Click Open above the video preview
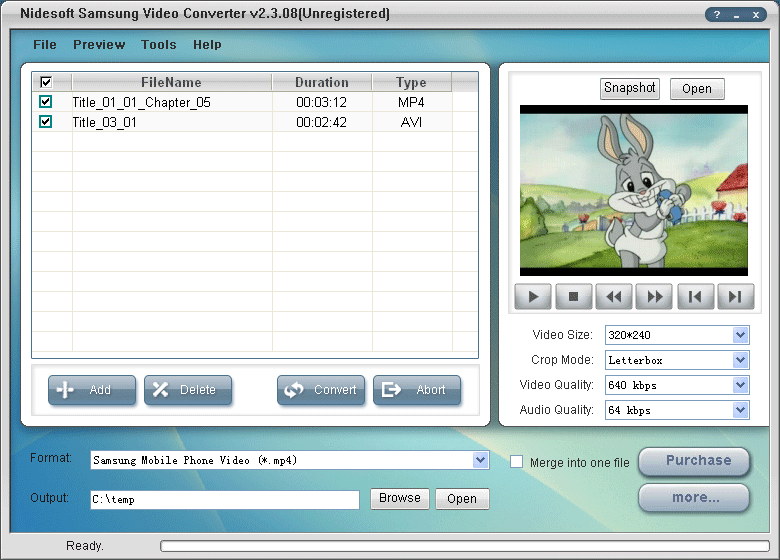 (697, 89)
